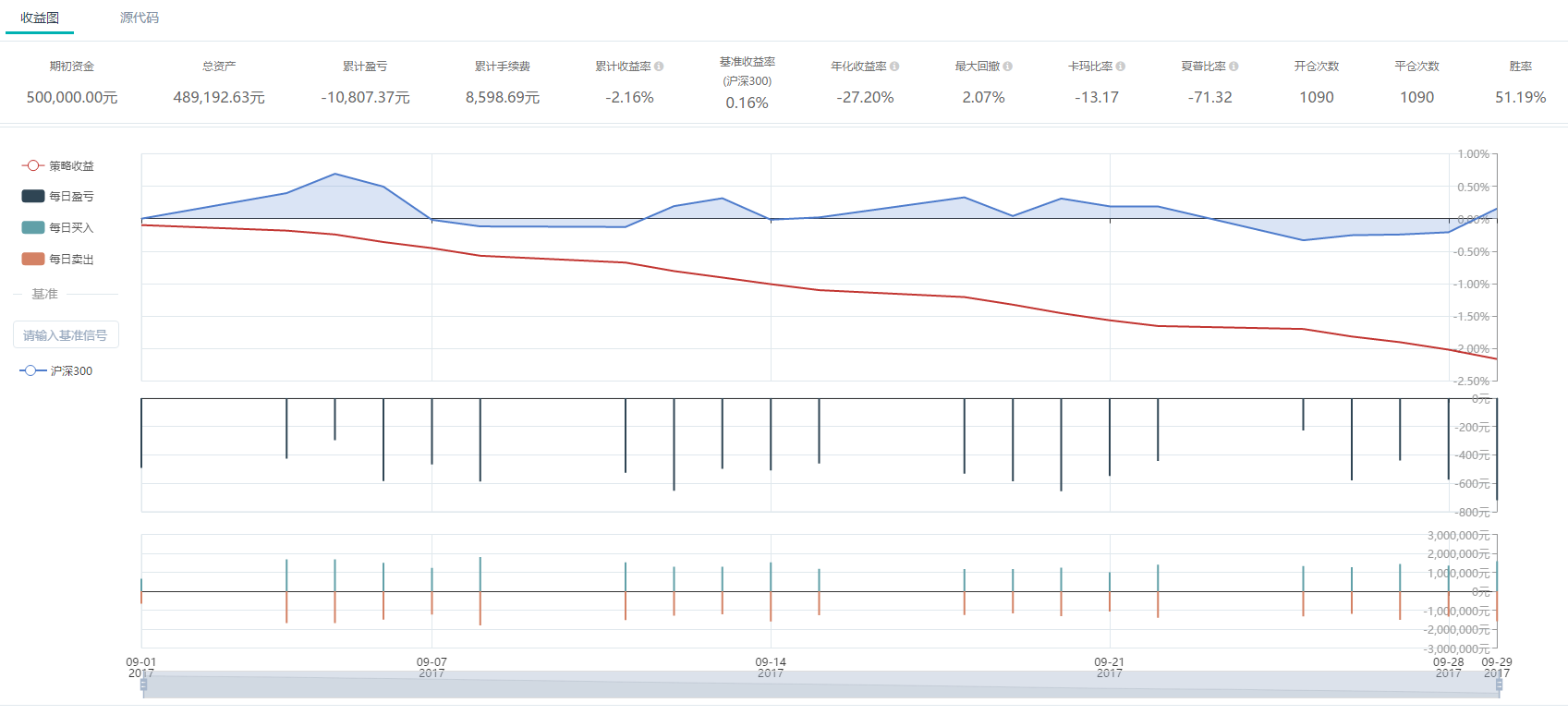Click right handle of date range slider
The height and width of the screenshot is (715, 1568).
(1499, 684)
